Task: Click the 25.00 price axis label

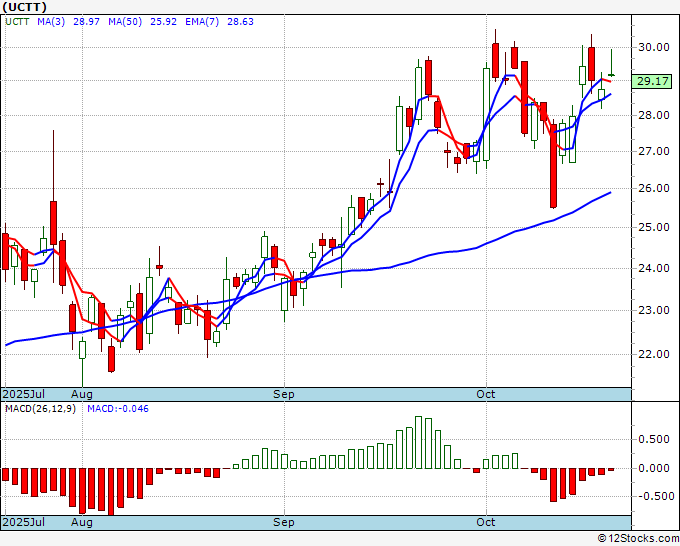Action: pyautogui.click(x=654, y=227)
